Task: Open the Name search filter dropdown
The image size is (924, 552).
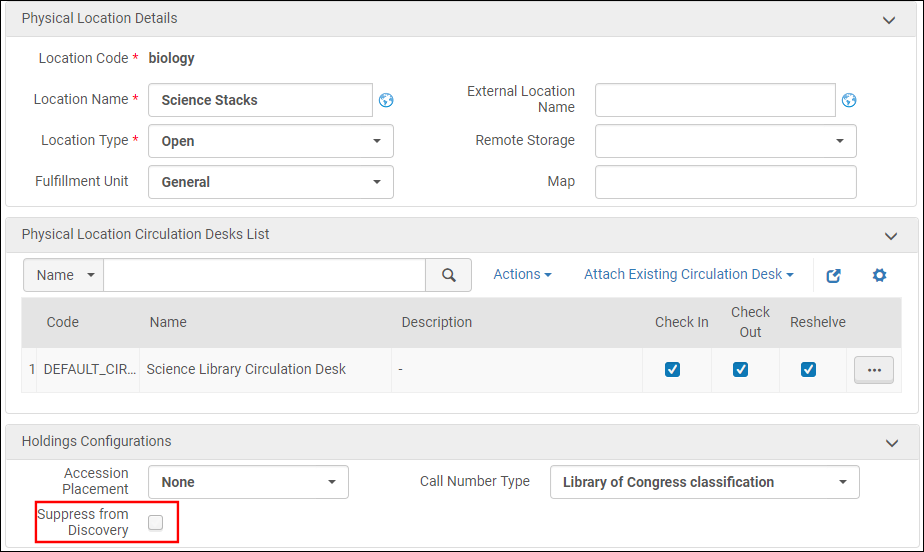Action: click(64, 275)
